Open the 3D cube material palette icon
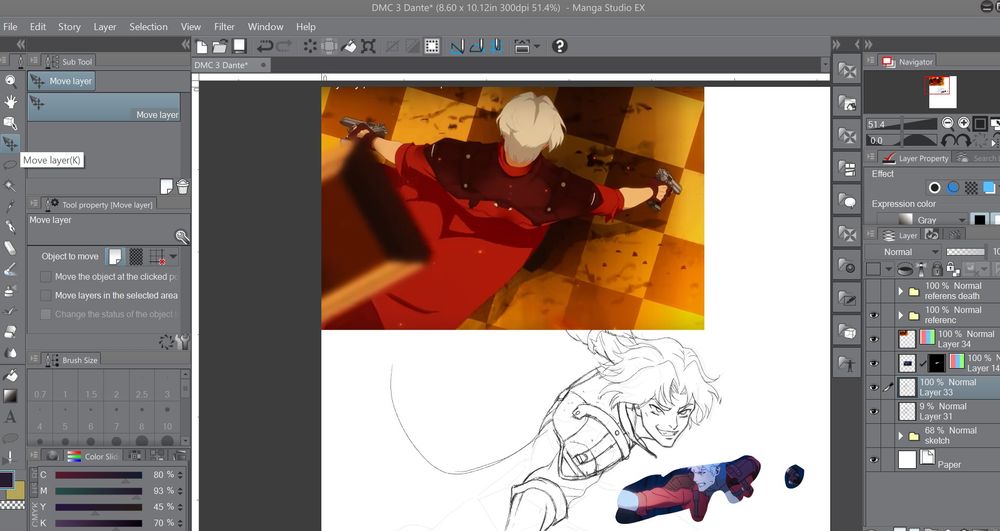Screen dimensions: 1000x531 point(848,331)
